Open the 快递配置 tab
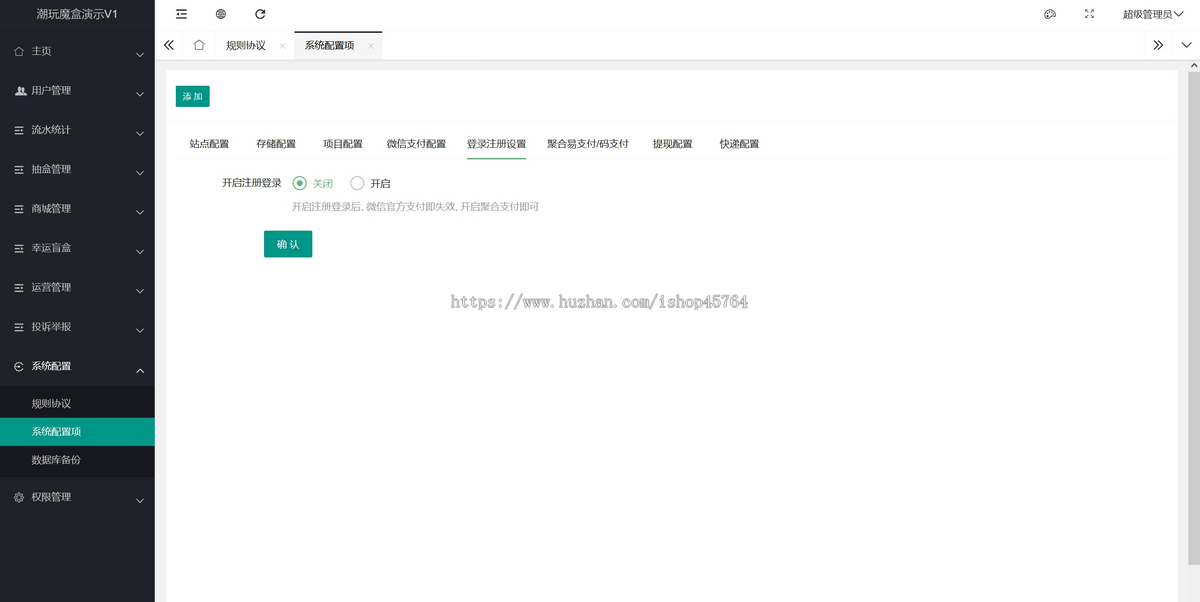The image size is (1200, 602). (x=739, y=144)
